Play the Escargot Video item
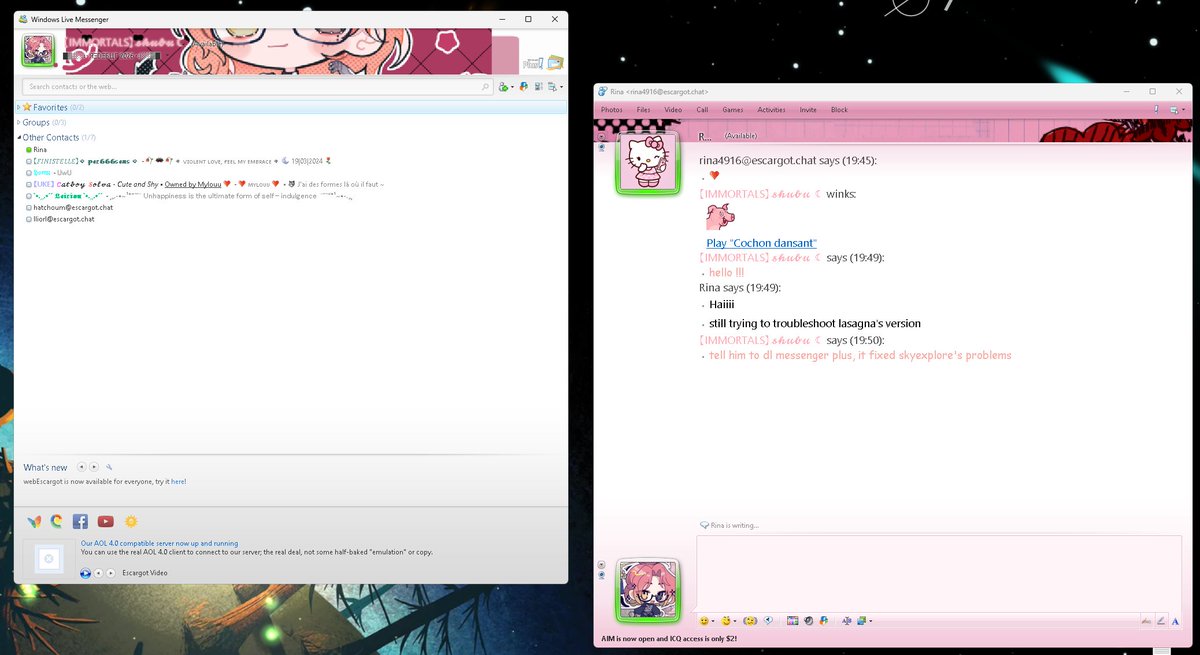Image resolution: width=1200 pixels, height=655 pixels. pos(85,573)
